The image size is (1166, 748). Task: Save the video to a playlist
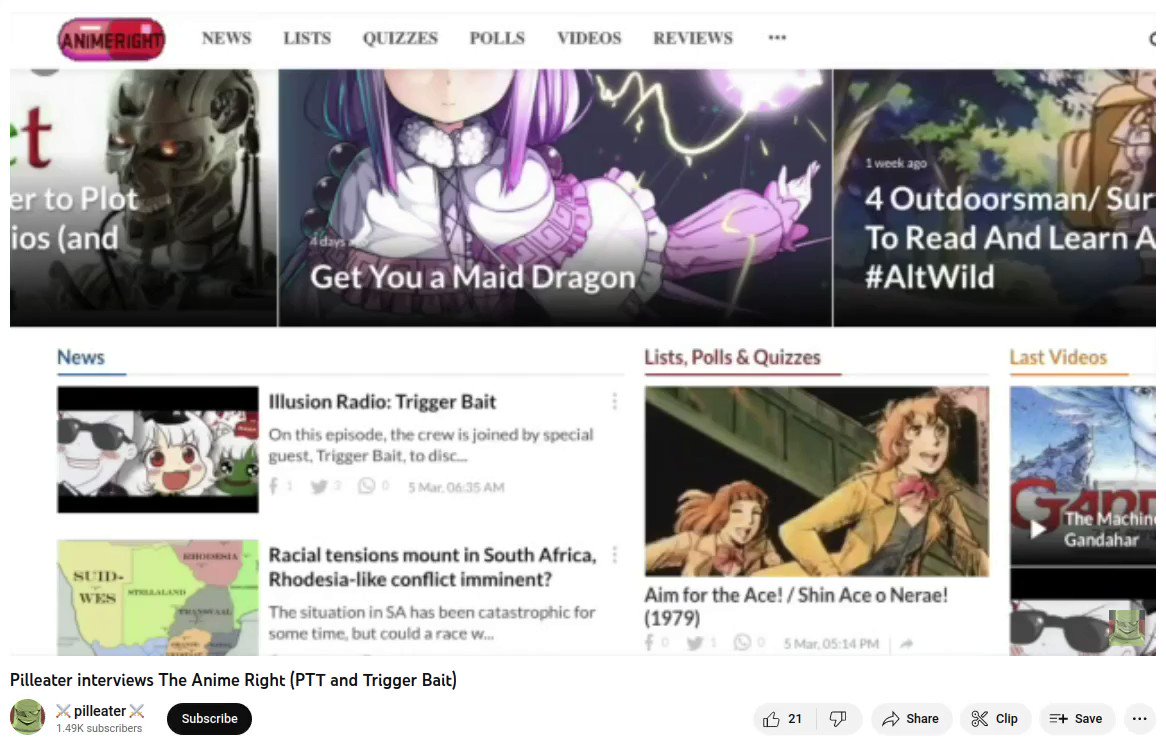pyautogui.click(x=1076, y=719)
